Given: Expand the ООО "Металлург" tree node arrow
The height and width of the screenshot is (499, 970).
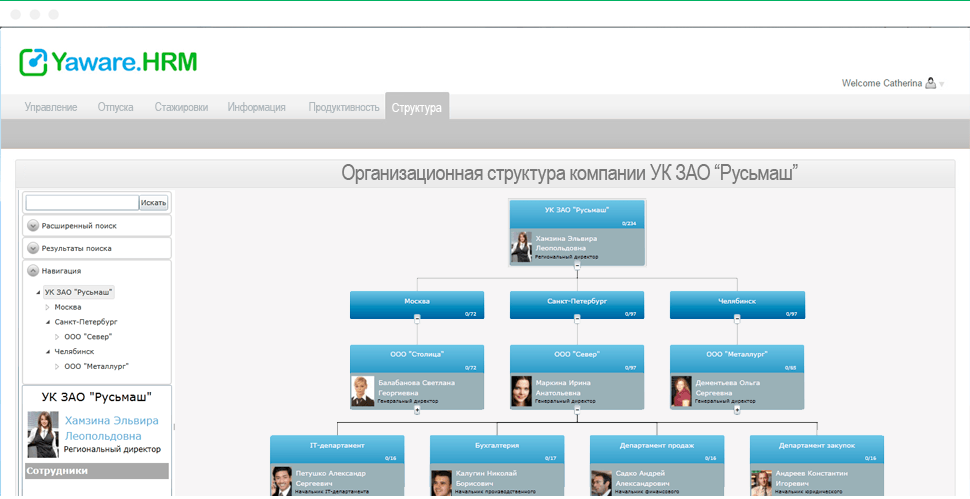Looking at the screenshot, I should point(58,367).
